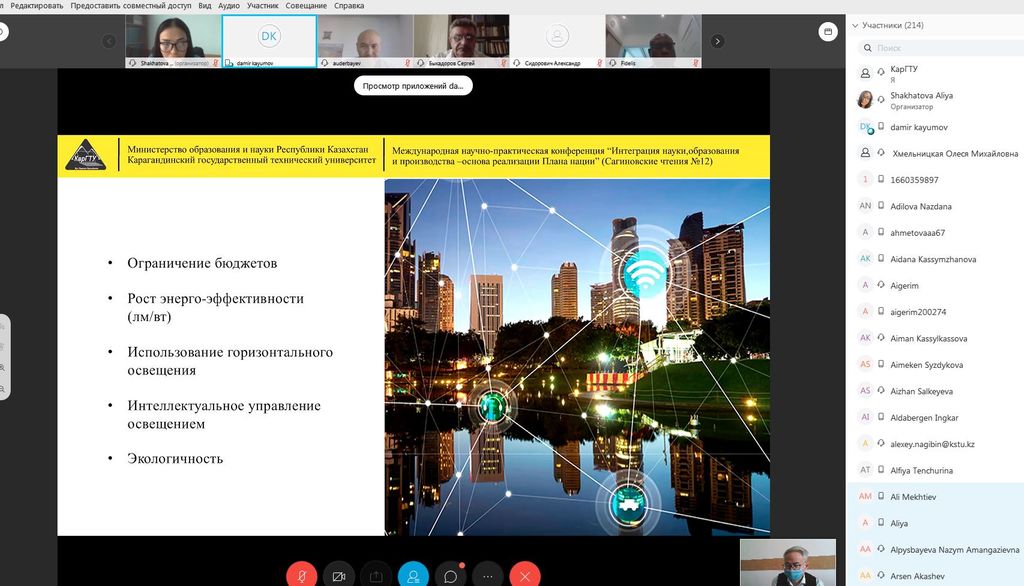
Task: Unmute the microphone with the red mic button
Action: coord(302,576)
